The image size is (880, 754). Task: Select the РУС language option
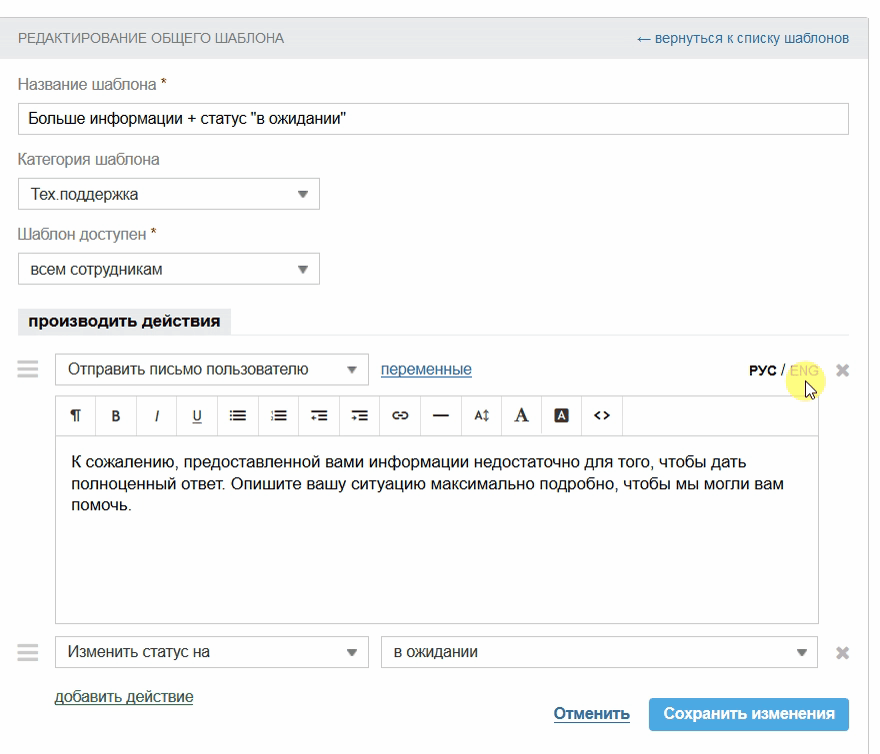click(762, 371)
